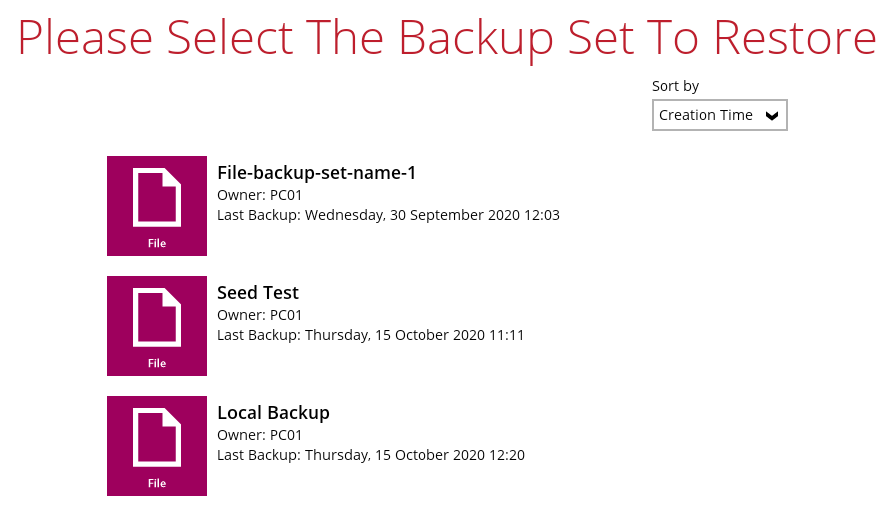Screen dimensions: 894x530
Task: Click Owner: PC01 under File-backup-set-name-1
Action: tap(259, 195)
